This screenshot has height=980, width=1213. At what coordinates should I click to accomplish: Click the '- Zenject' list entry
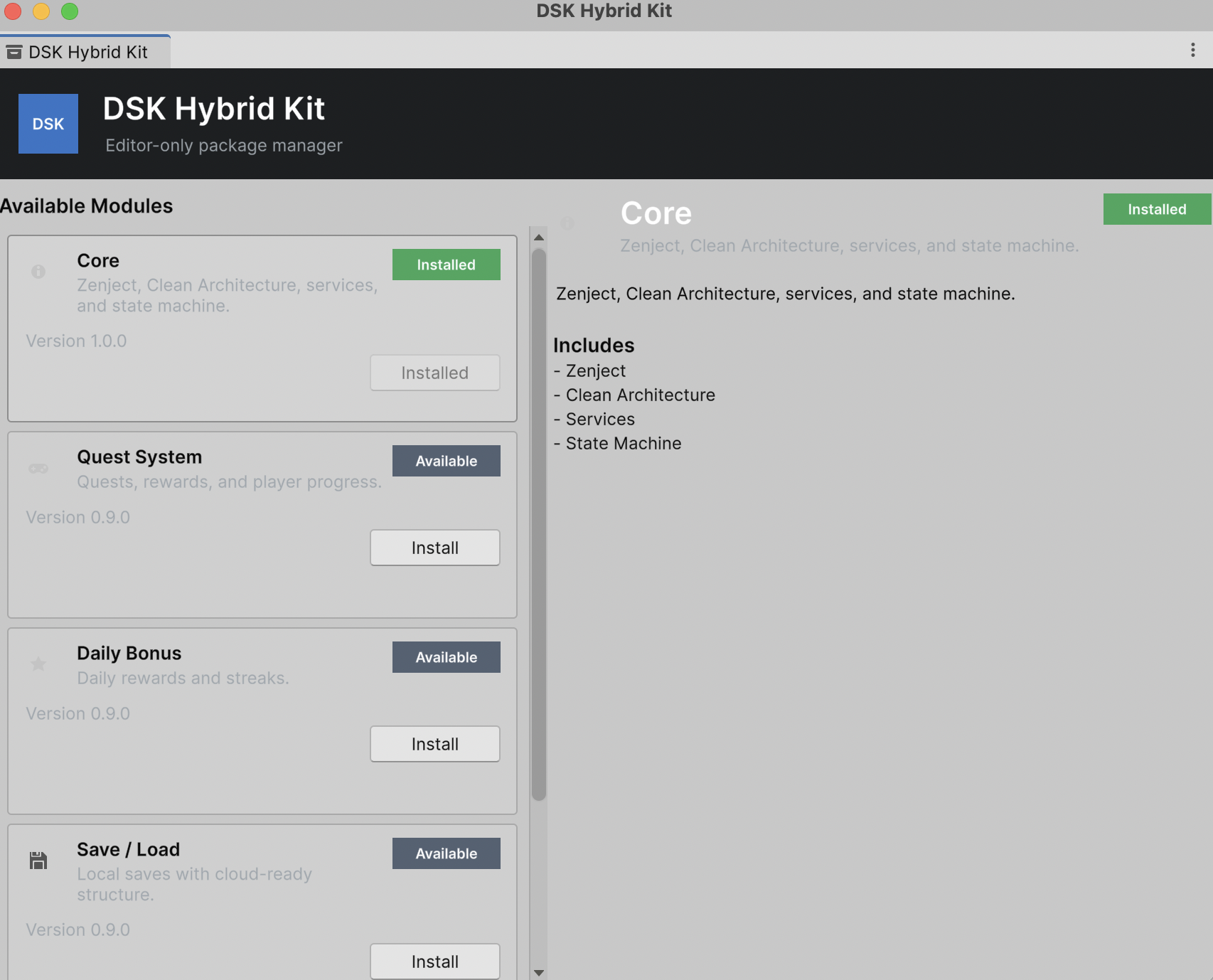click(589, 371)
